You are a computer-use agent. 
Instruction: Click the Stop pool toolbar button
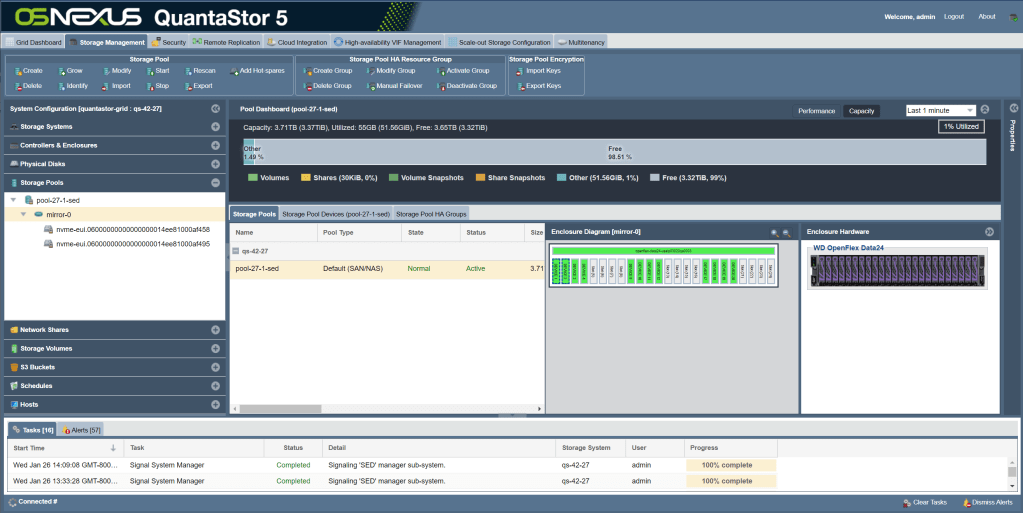(158, 86)
